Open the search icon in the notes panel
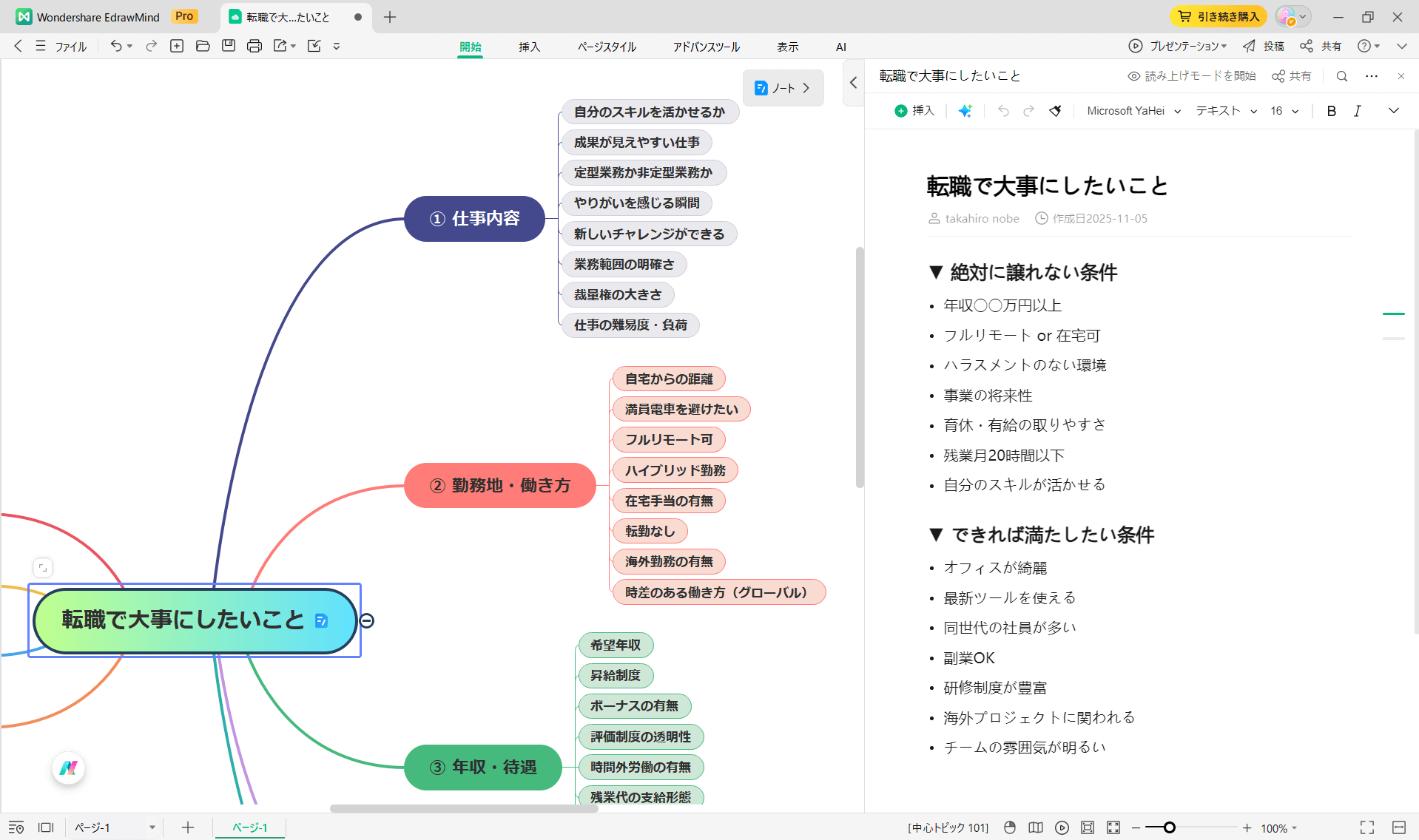 pos(1341,75)
